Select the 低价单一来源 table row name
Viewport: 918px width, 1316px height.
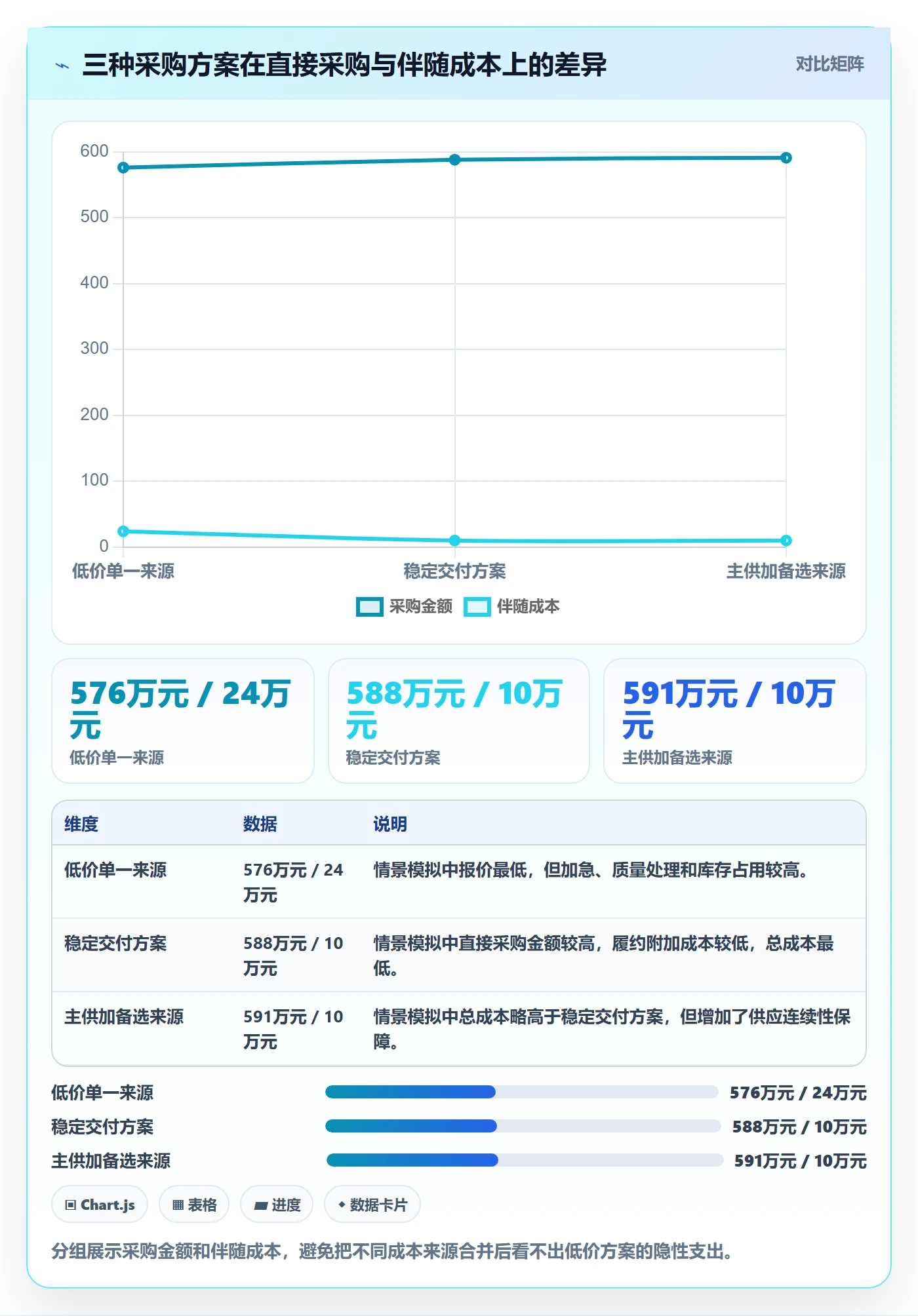point(115,870)
